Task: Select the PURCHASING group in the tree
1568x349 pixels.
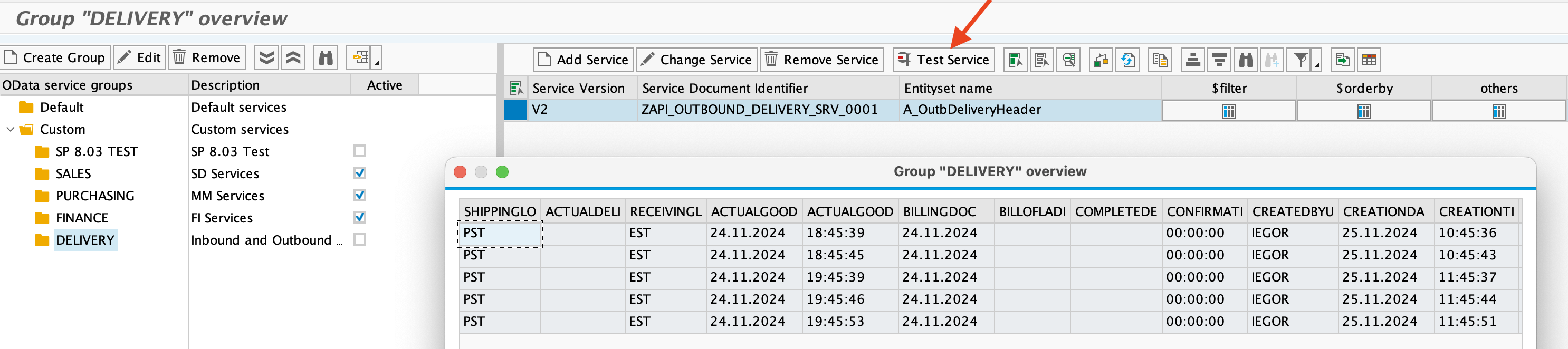Action: tap(94, 196)
